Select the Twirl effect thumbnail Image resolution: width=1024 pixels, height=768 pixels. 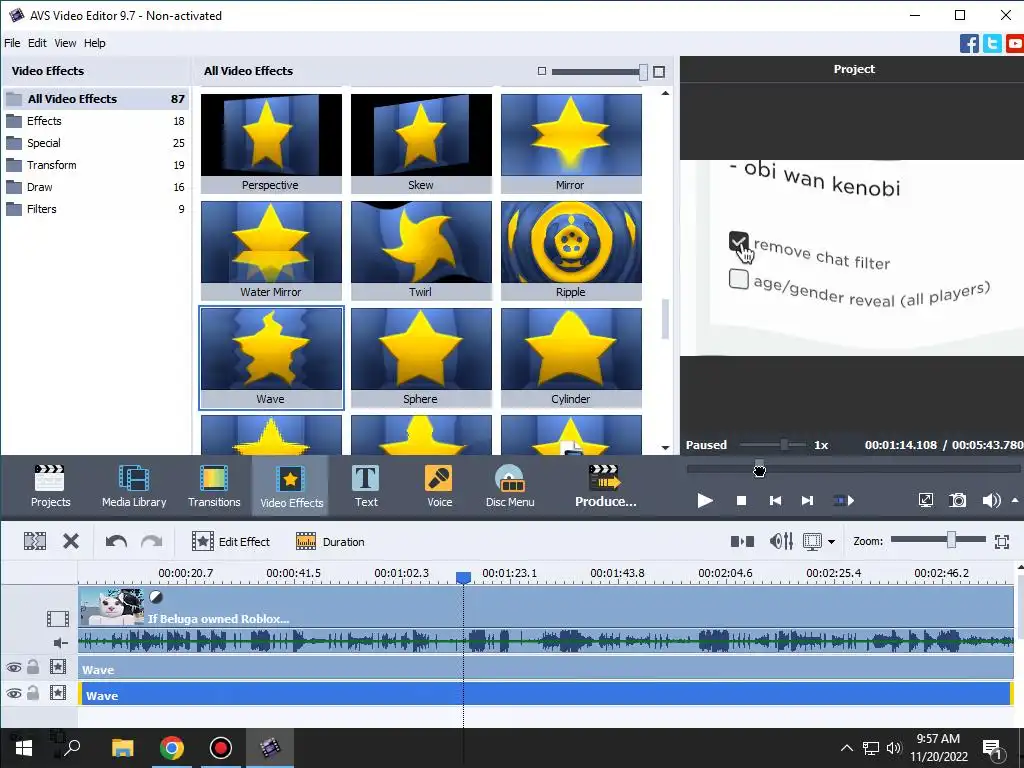[421, 250]
